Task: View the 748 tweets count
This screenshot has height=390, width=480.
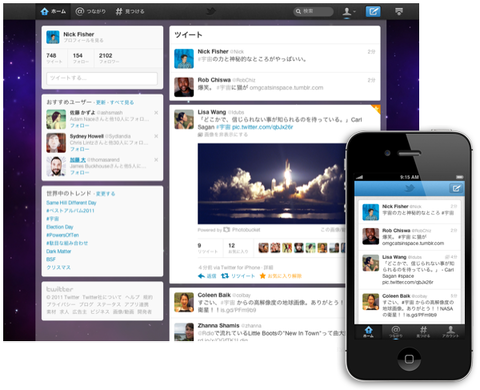Action: 54,58
